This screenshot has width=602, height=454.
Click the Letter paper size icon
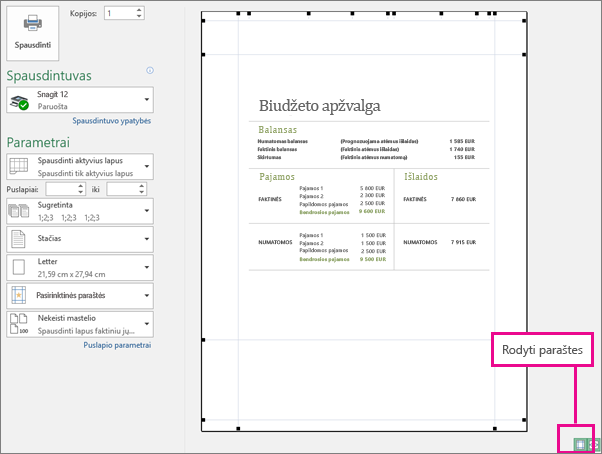[19, 267]
